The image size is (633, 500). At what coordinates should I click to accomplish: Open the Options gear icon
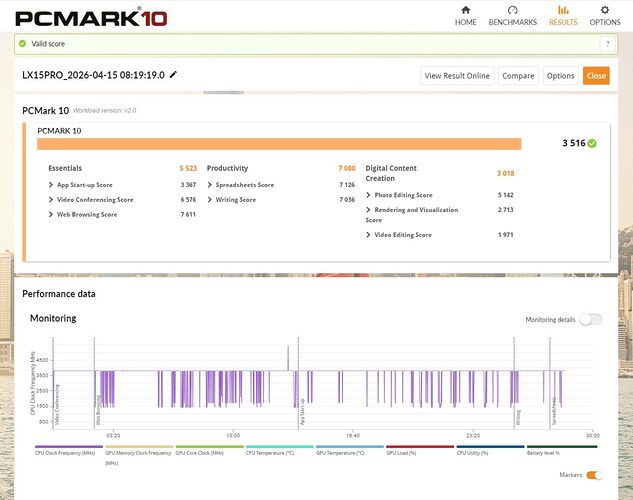[x=604, y=10]
